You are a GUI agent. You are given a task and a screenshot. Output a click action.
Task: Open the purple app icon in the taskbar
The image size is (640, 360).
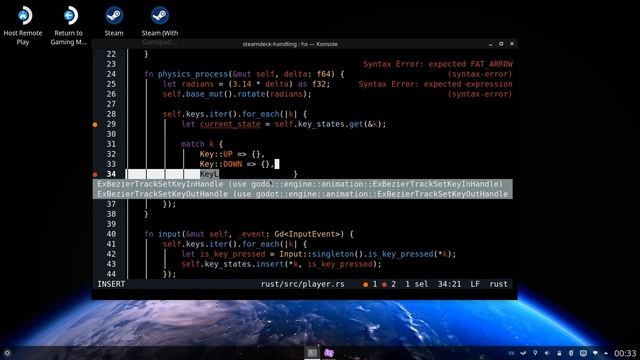329,353
